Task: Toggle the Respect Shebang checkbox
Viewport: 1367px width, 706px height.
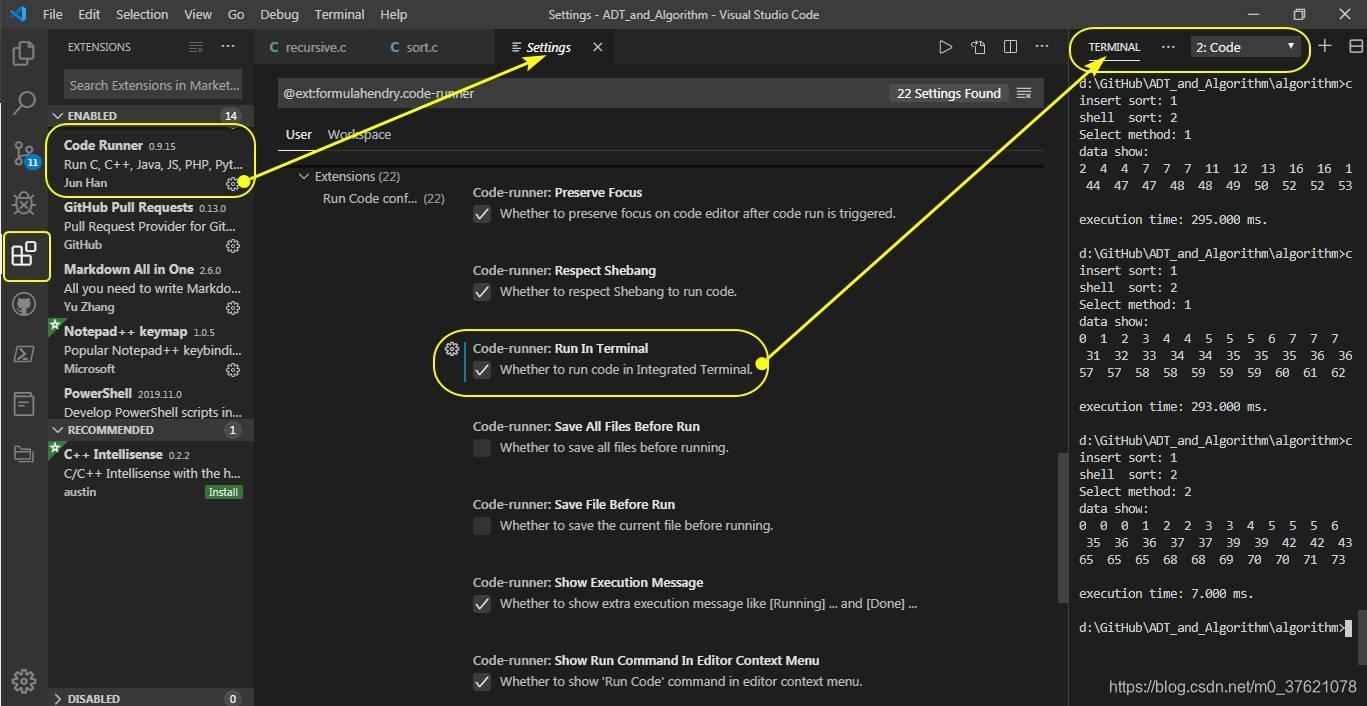Action: pos(482,292)
